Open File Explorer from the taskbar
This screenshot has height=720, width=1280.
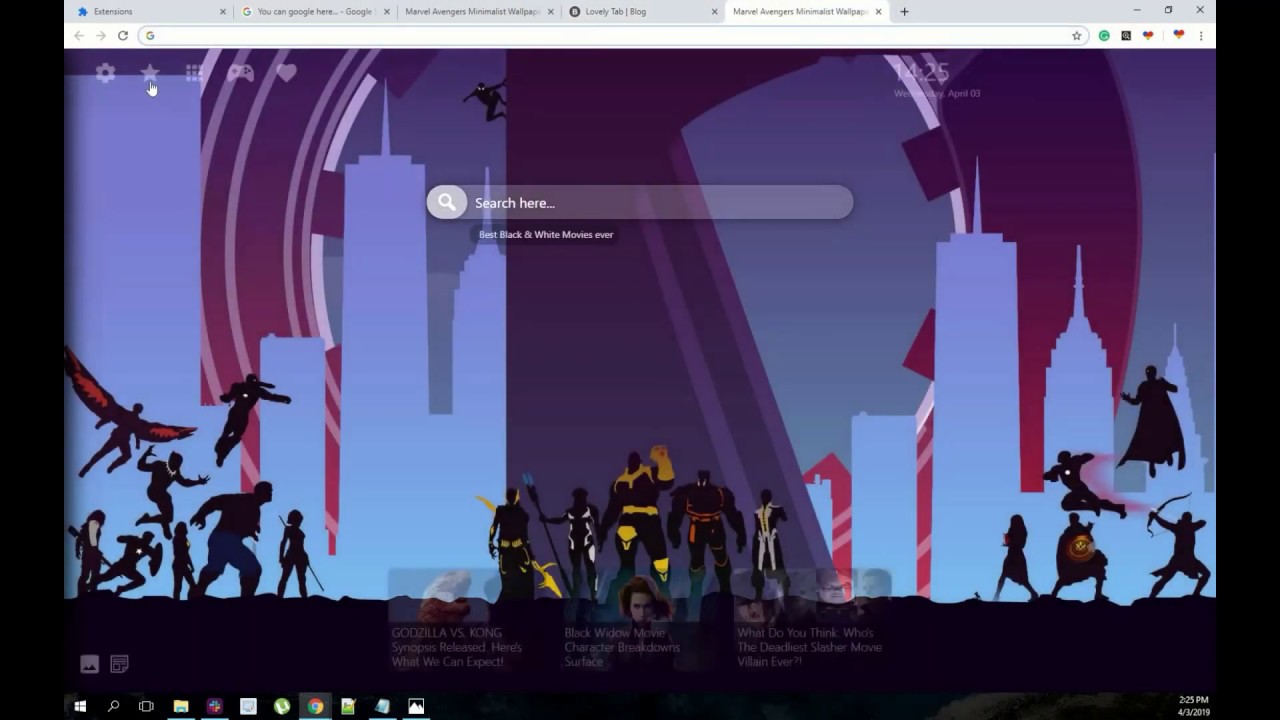[181, 706]
